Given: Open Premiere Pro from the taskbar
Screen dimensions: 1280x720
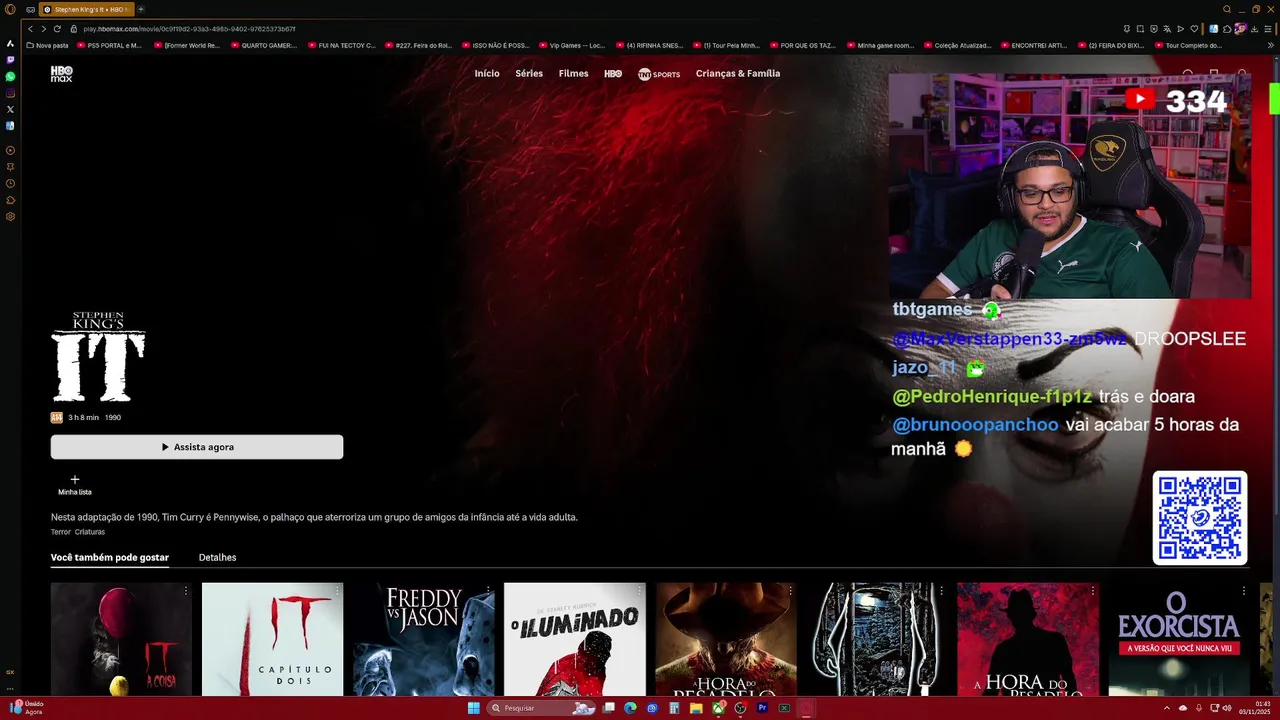Looking at the screenshot, I should pos(762,708).
